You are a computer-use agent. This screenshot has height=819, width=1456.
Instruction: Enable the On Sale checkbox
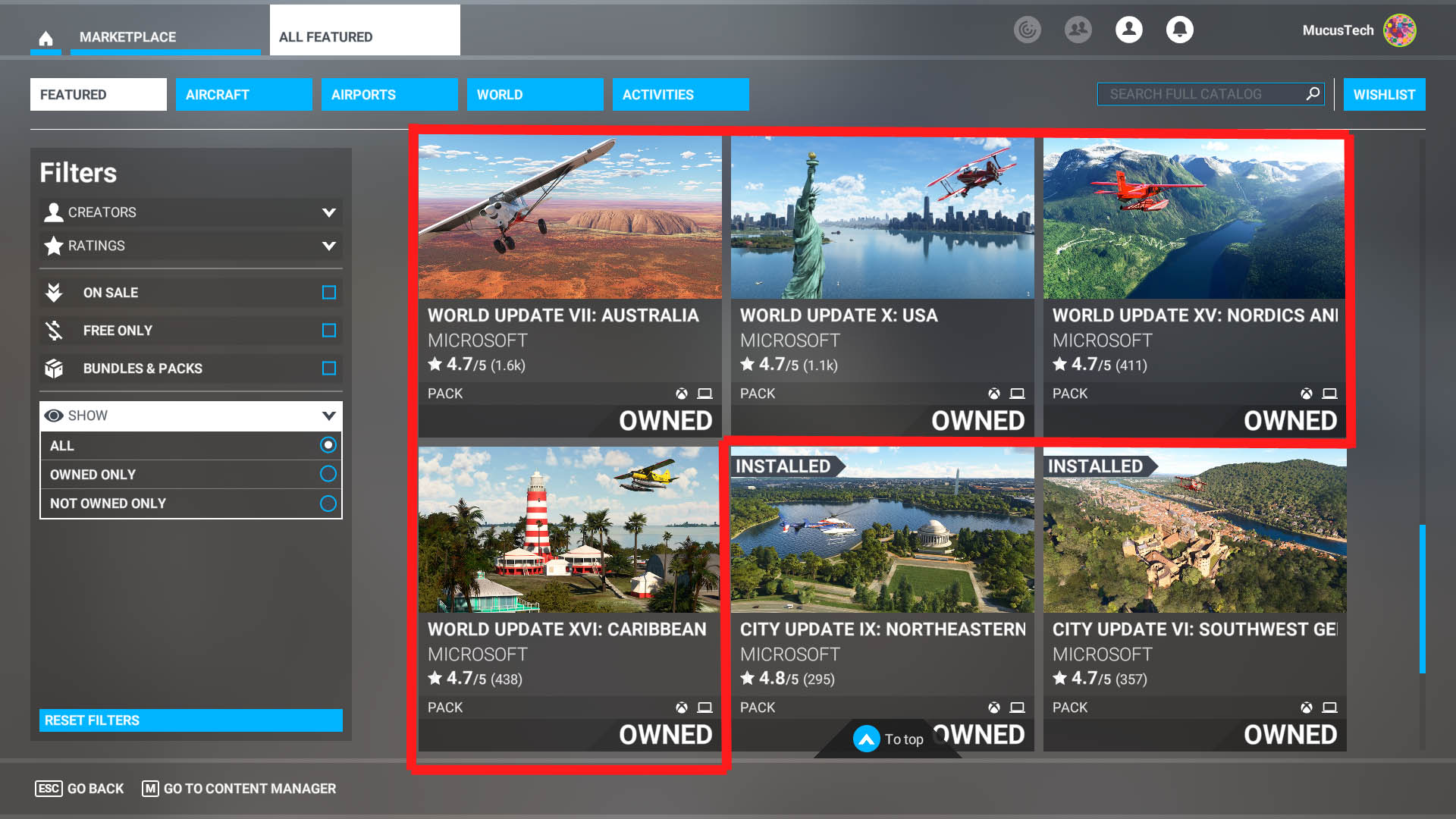(328, 293)
